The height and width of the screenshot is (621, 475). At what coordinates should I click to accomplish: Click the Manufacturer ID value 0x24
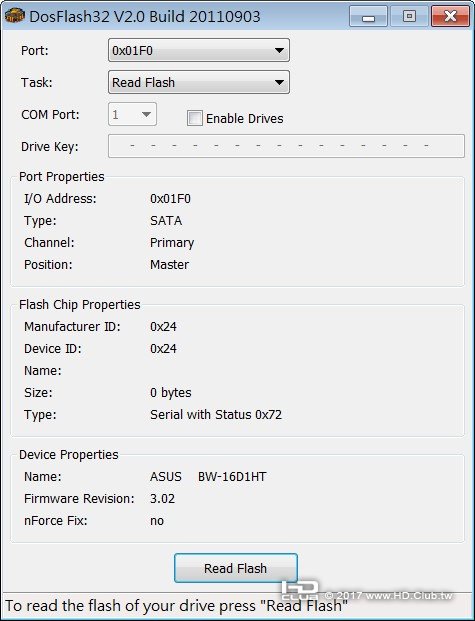(163, 327)
